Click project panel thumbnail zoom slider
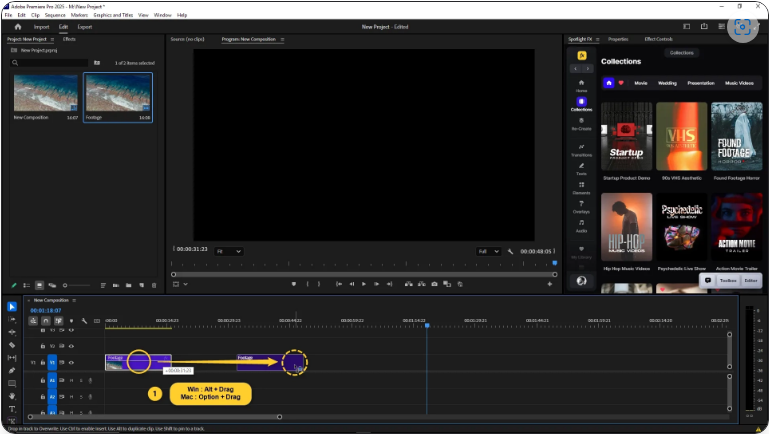The image size is (769, 434). [x=77, y=285]
